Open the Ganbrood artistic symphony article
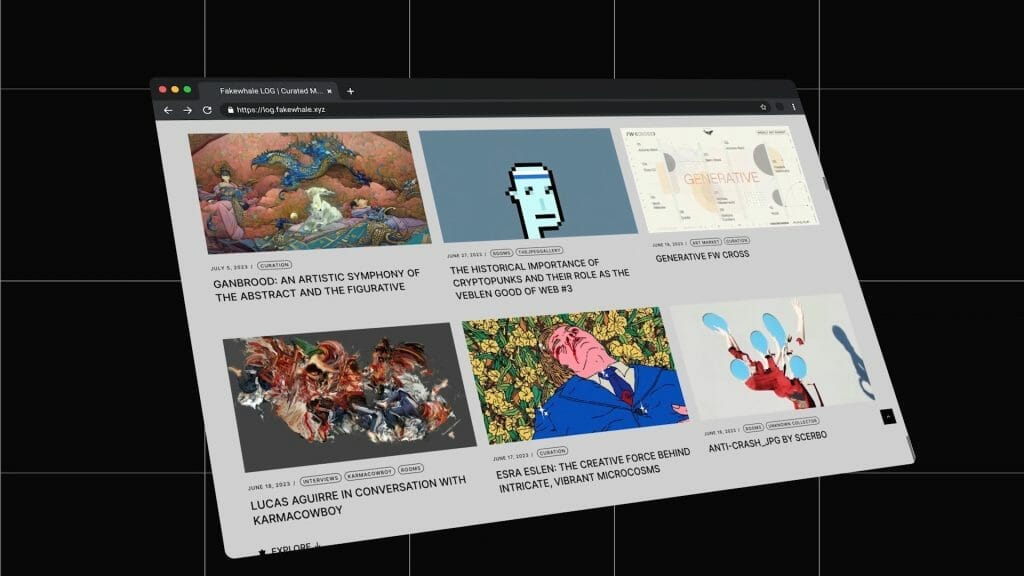The image size is (1024, 576). 315,280
